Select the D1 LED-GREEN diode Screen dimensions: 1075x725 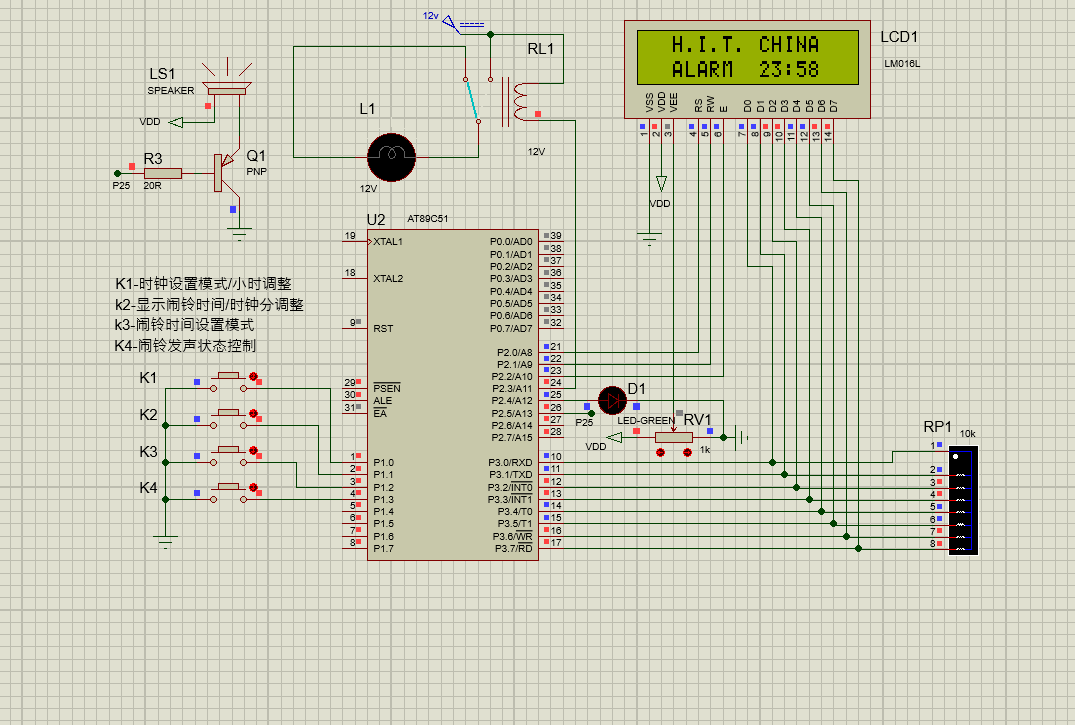coord(612,401)
